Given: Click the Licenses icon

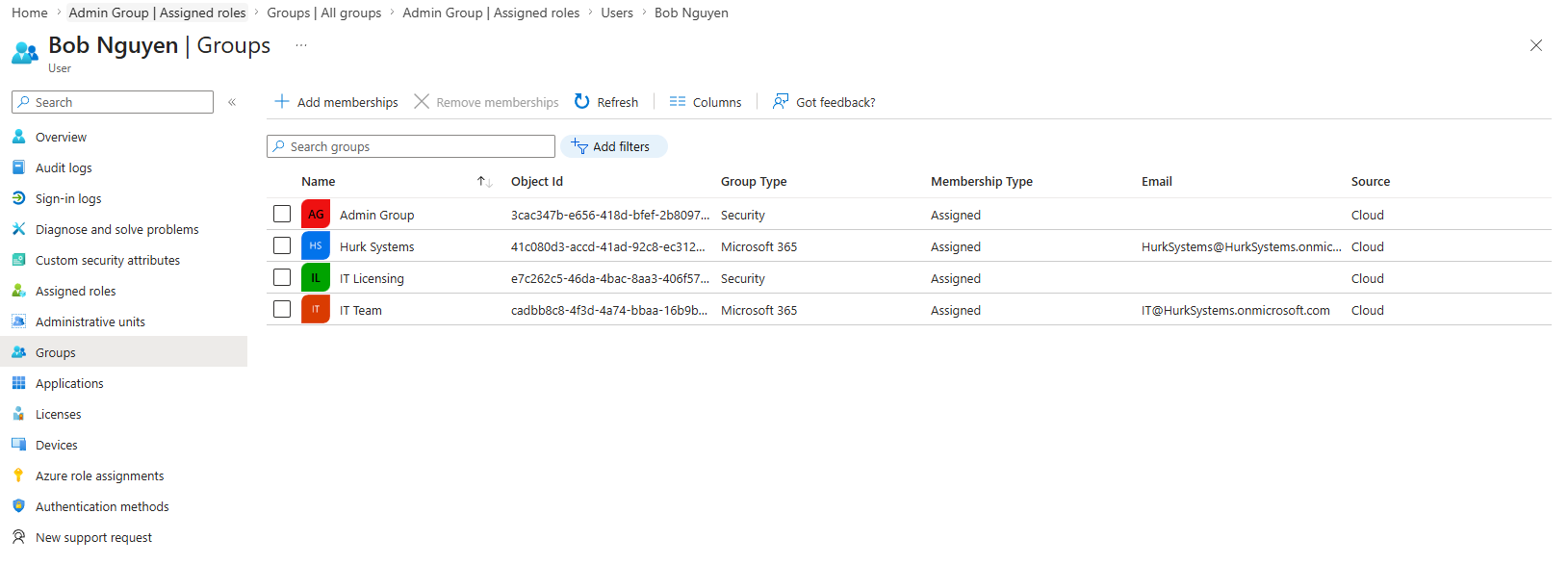Looking at the screenshot, I should [x=18, y=414].
